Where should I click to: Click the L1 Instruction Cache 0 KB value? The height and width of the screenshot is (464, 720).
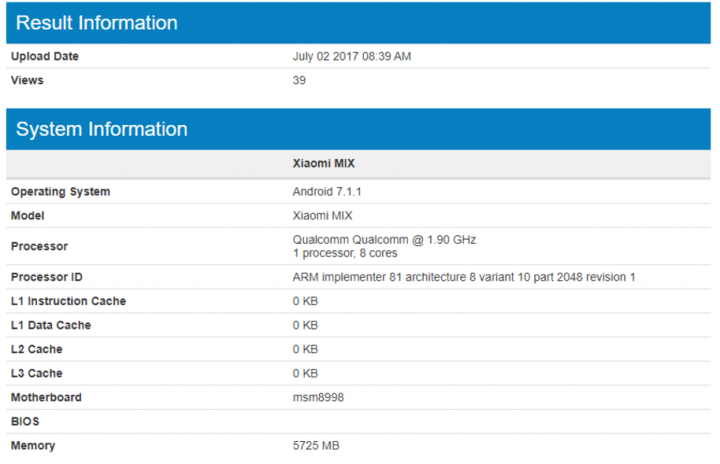click(305, 301)
